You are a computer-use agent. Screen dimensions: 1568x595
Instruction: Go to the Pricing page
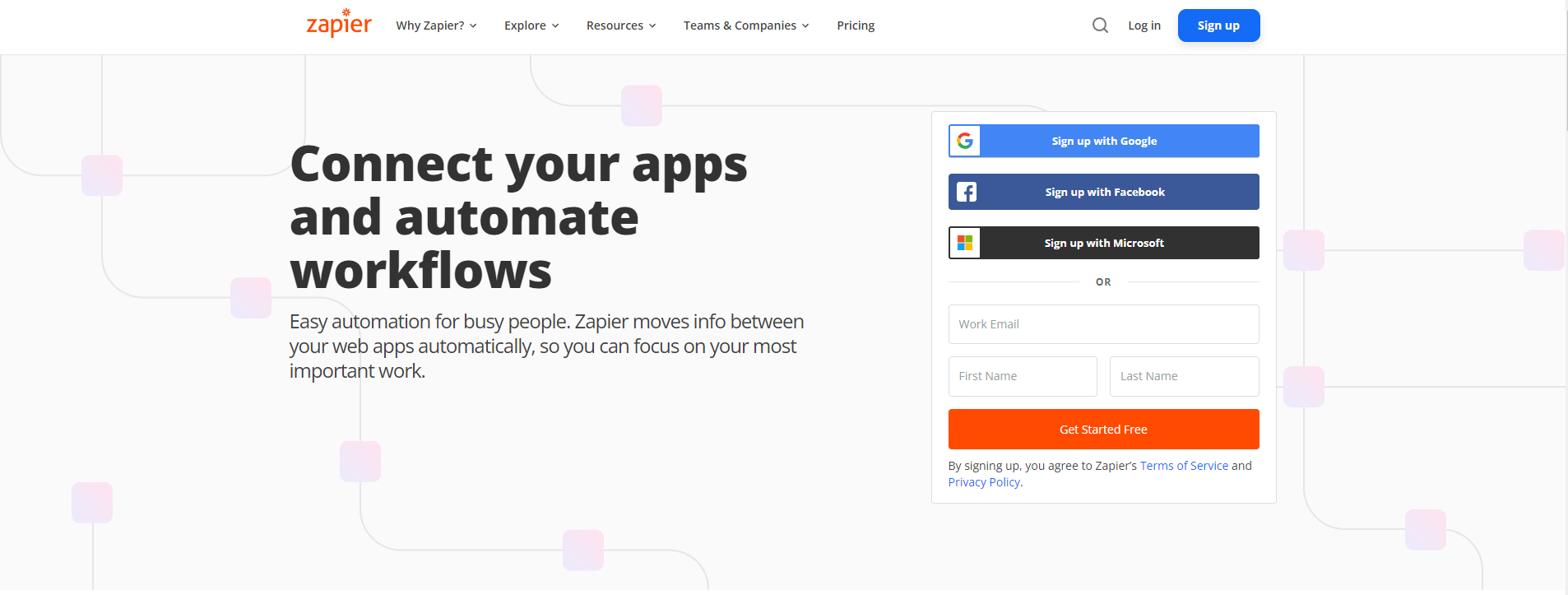[x=856, y=26]
